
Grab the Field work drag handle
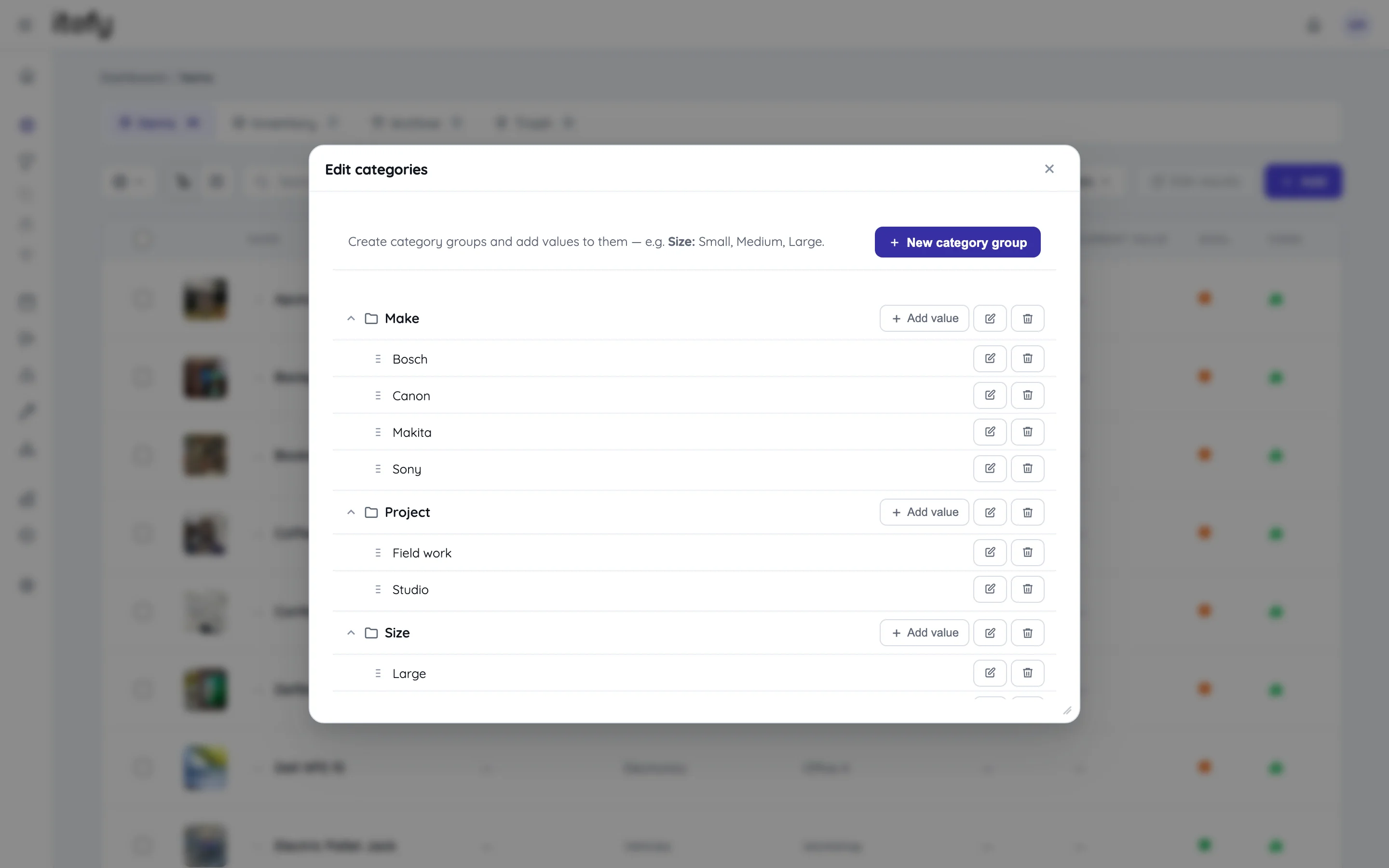point(378,553)
